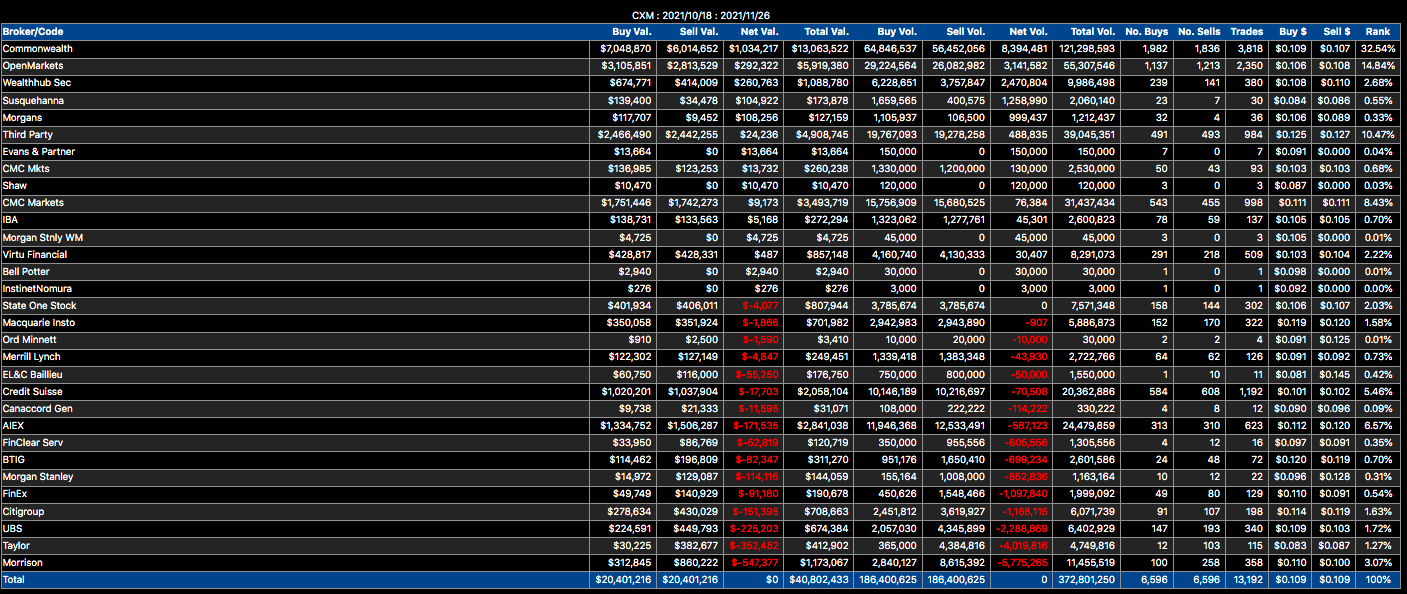1407x594 pixels.
Task: Click the Taylor broker name
Action: [17, 546]
